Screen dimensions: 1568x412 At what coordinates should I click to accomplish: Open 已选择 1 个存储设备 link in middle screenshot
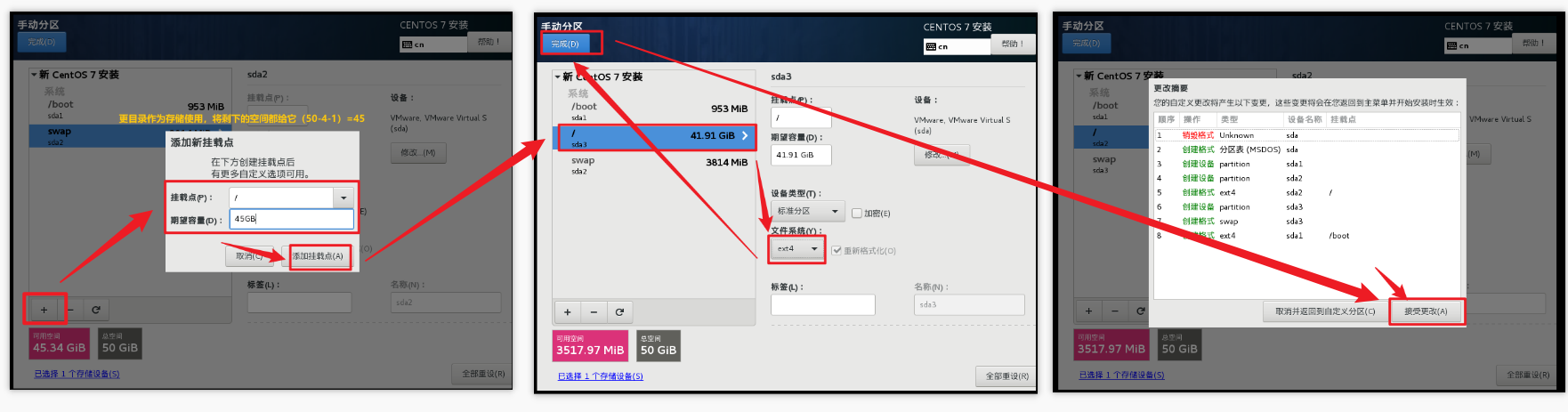[x=601, y=376]
